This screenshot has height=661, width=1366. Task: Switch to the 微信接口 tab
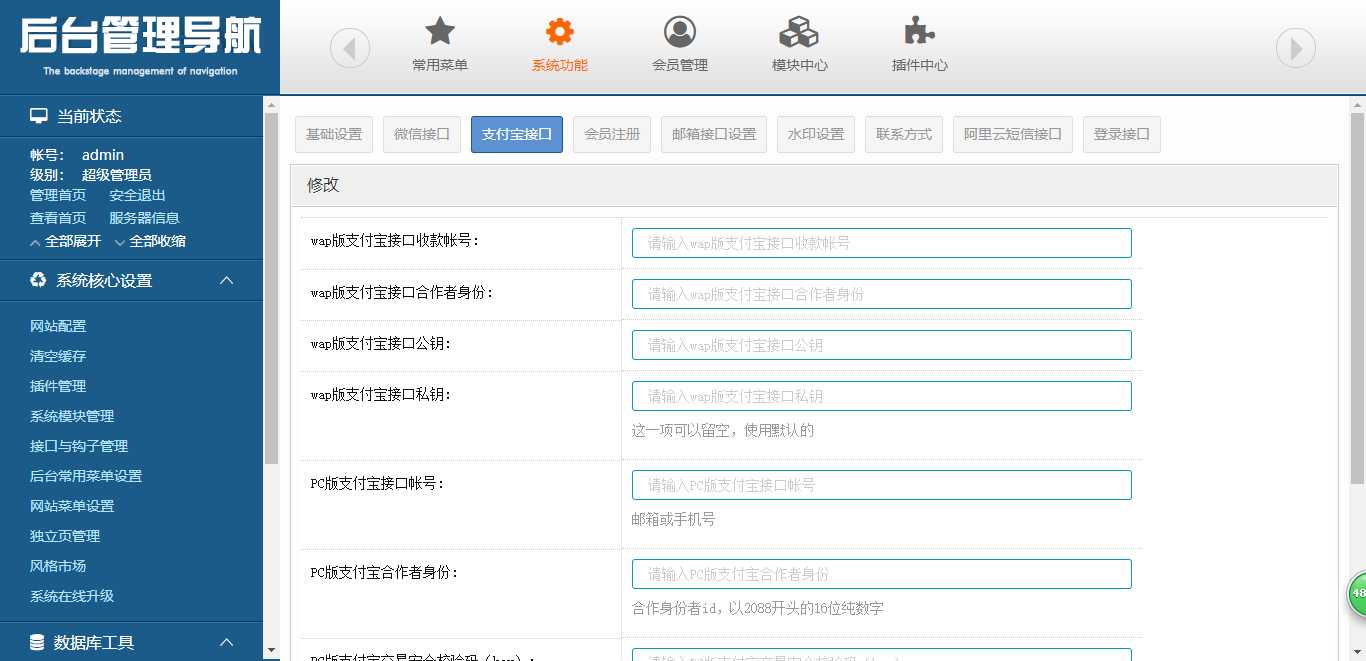coord(422,134)
